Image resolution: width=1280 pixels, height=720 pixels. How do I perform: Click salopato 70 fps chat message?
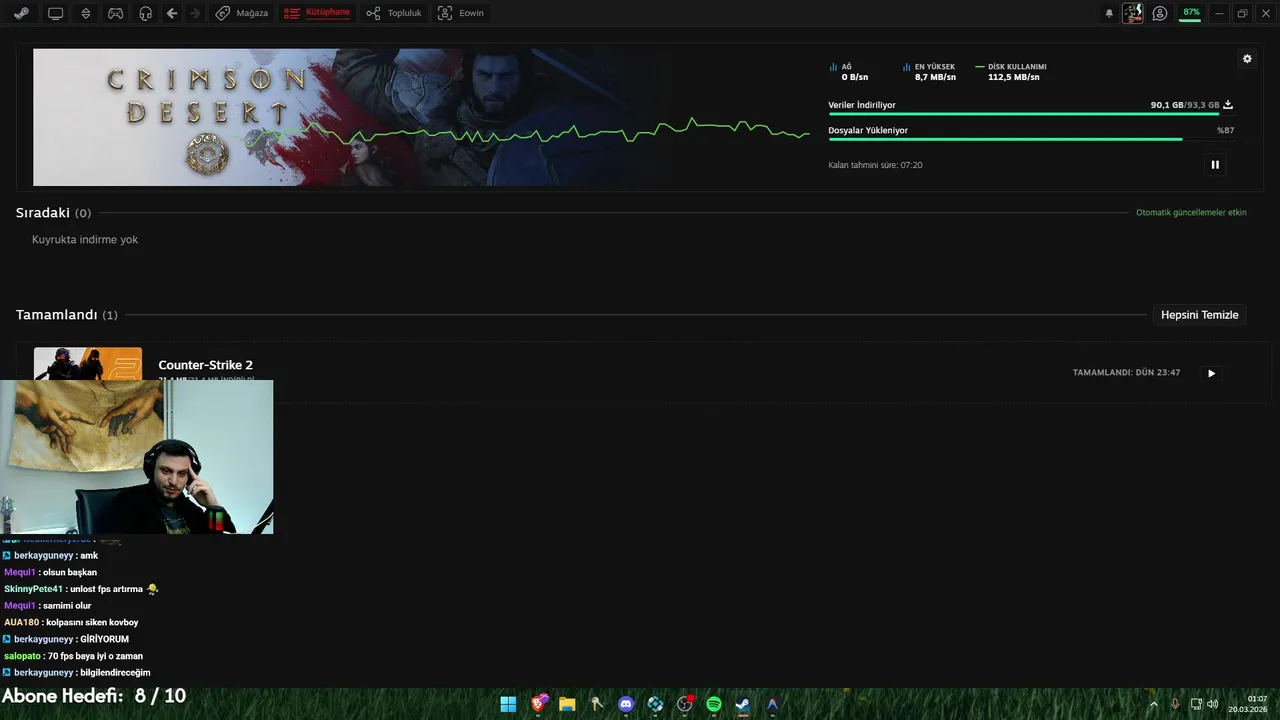[73, 656]
